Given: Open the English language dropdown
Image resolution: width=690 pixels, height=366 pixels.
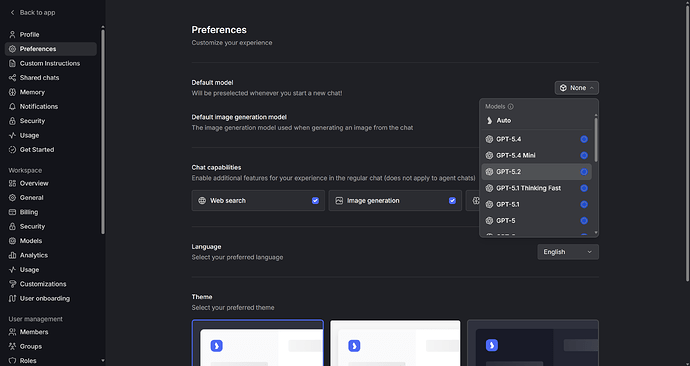Looking at the screenshot, I should (568, 252).
